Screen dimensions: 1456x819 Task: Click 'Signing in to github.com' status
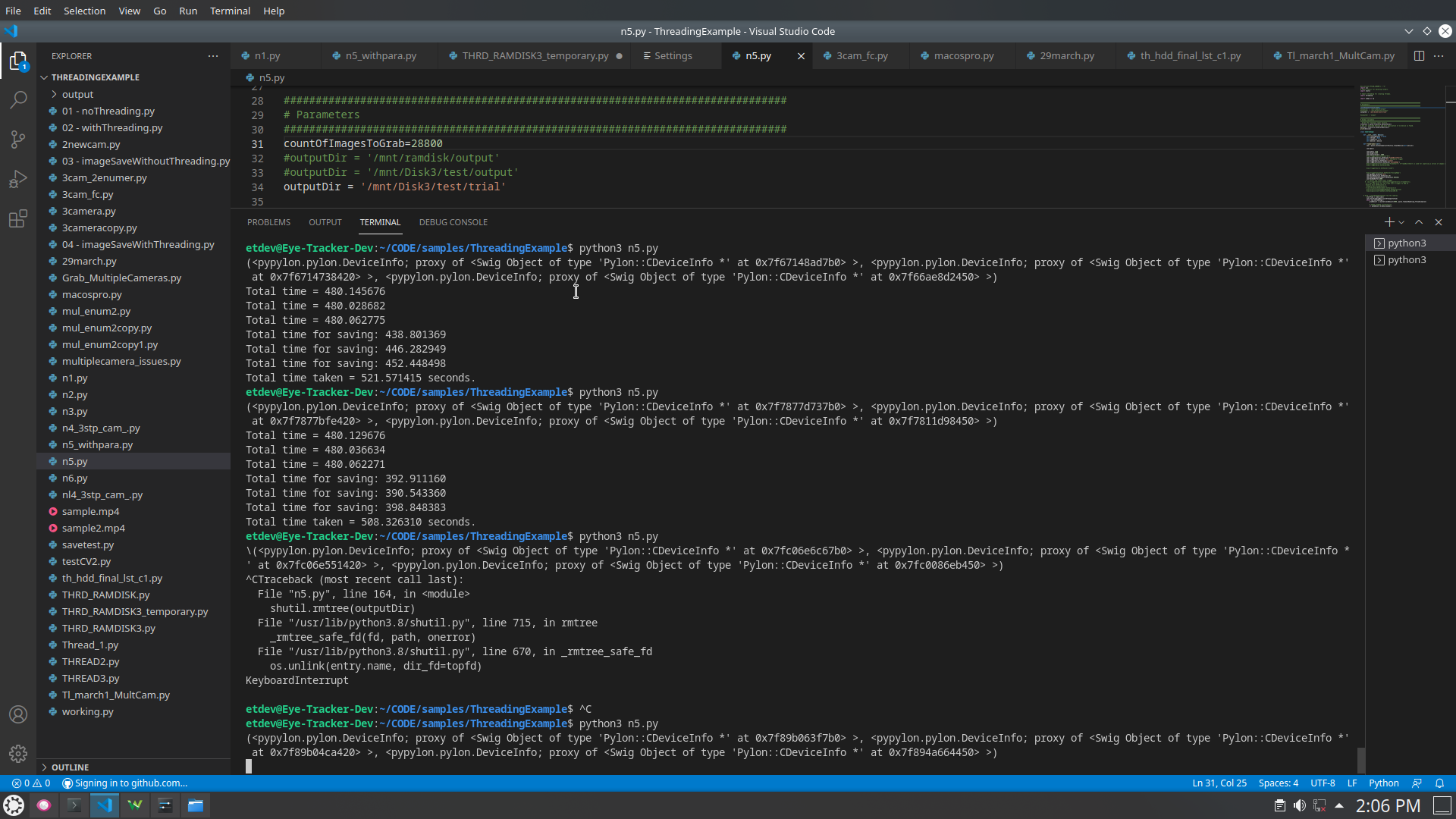[x=125, y=783]
